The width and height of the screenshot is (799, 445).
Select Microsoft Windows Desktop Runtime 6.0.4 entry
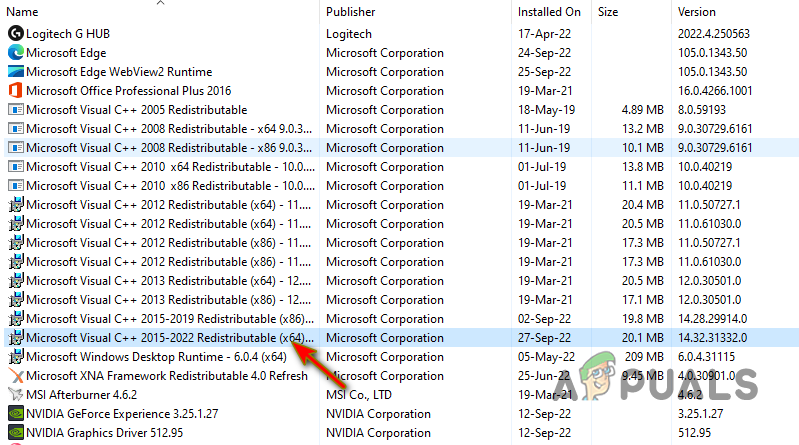pos(156,356)
